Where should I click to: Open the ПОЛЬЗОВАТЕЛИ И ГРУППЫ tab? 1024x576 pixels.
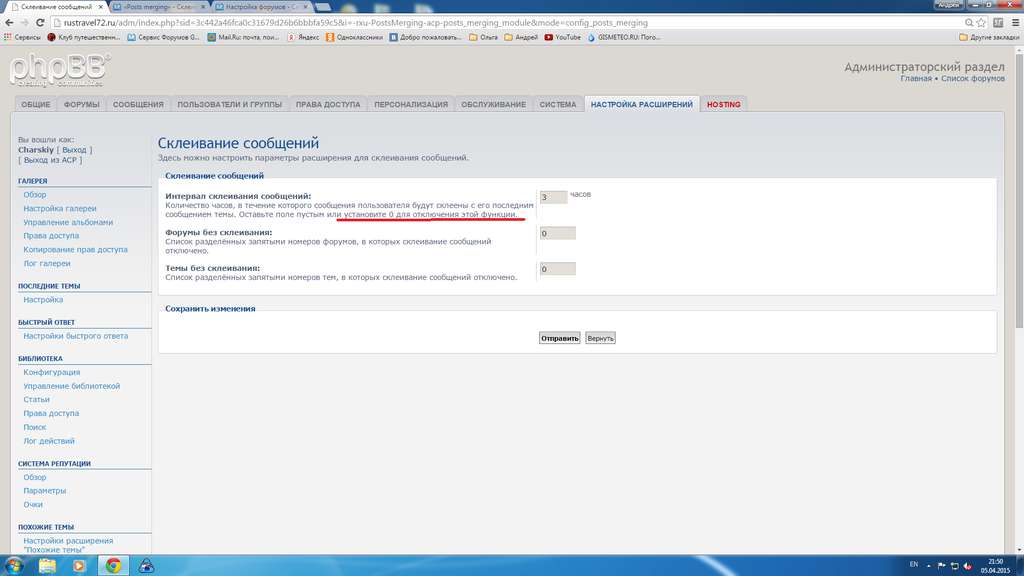229,104
